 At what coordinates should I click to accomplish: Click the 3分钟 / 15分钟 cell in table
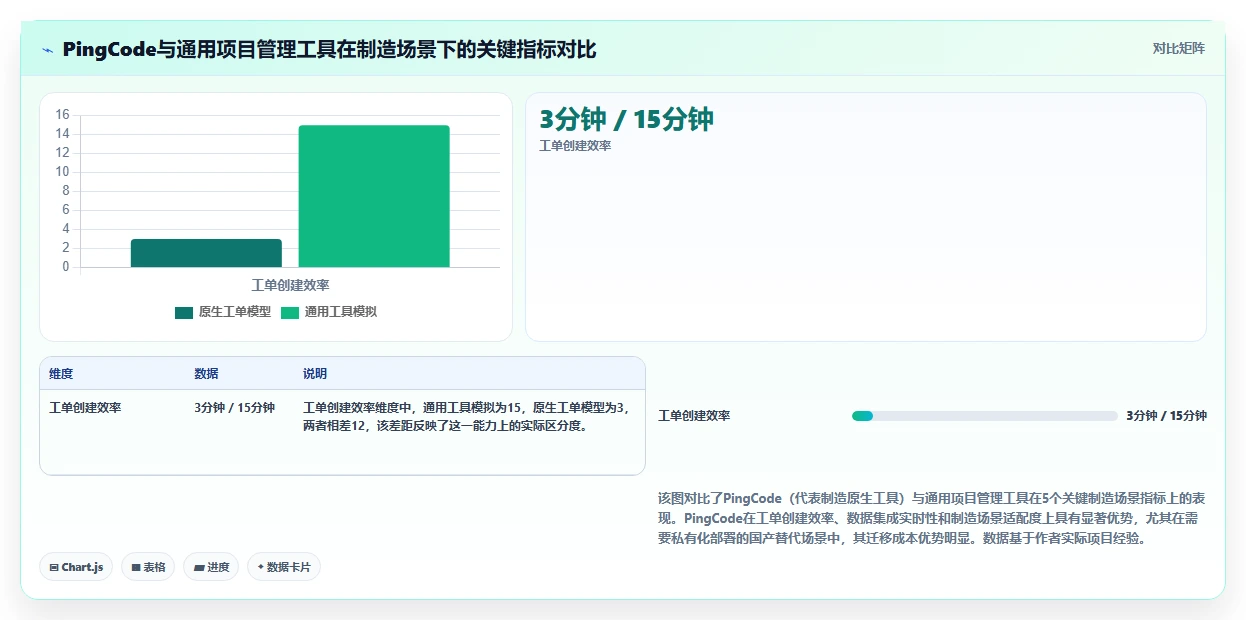234,408
